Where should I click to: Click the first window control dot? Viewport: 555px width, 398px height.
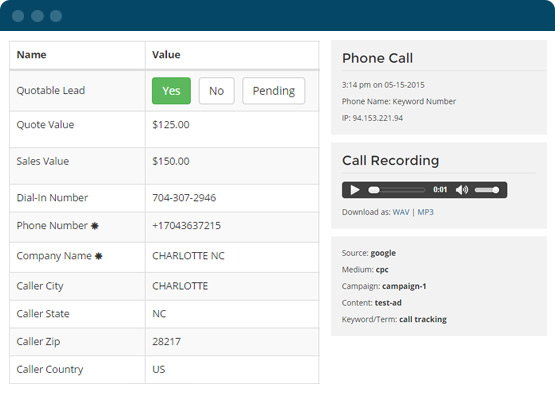[18, 16]
